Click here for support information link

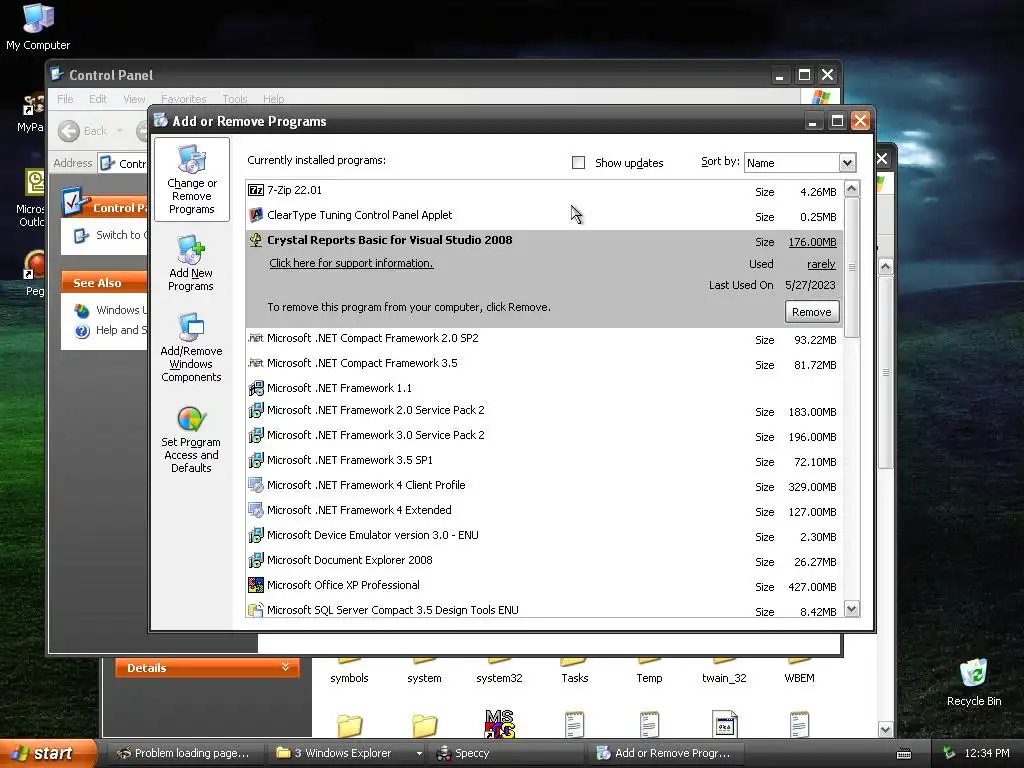(351, 263)
